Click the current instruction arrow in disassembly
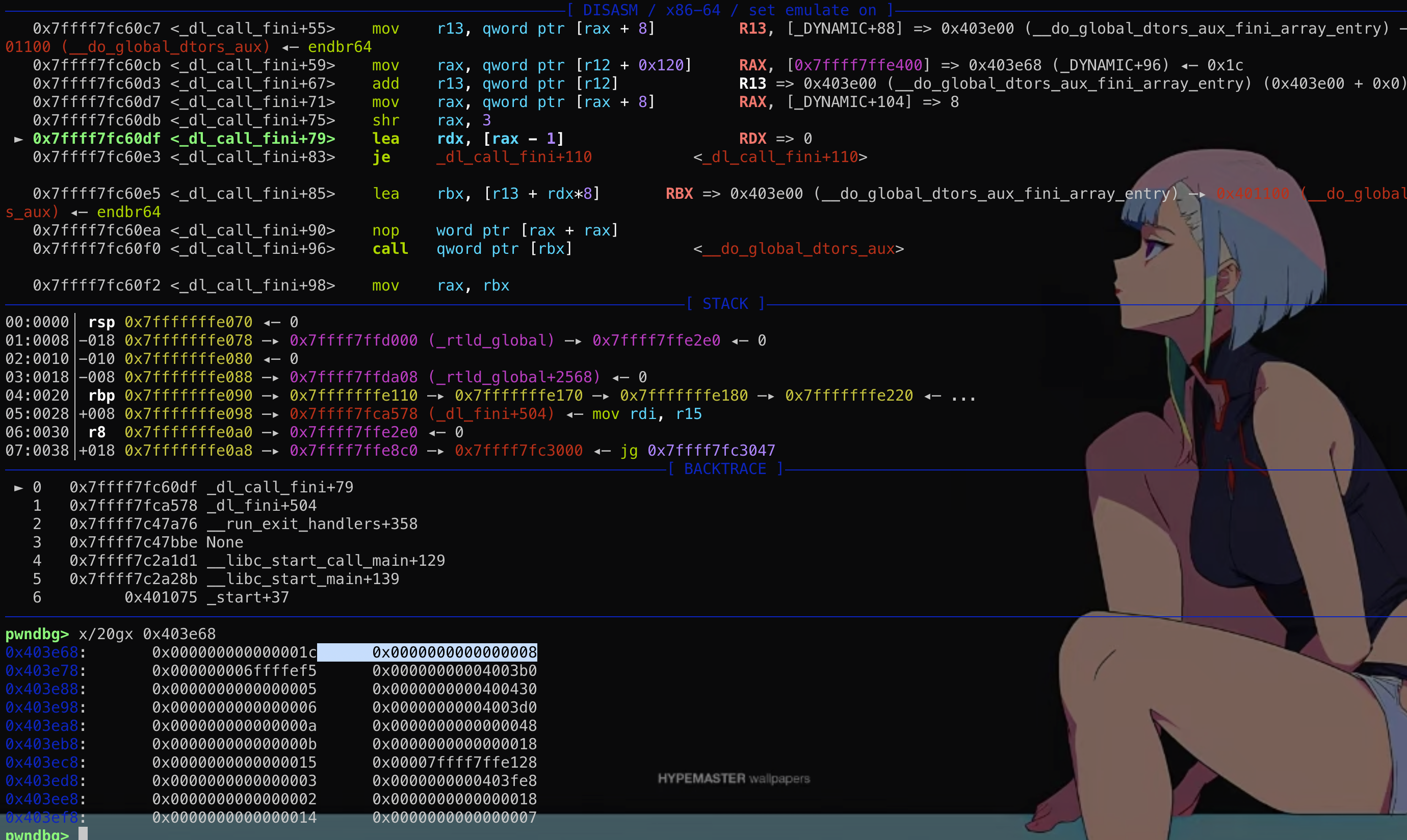This screenshot has width=1407, height=840. (19, 139)
